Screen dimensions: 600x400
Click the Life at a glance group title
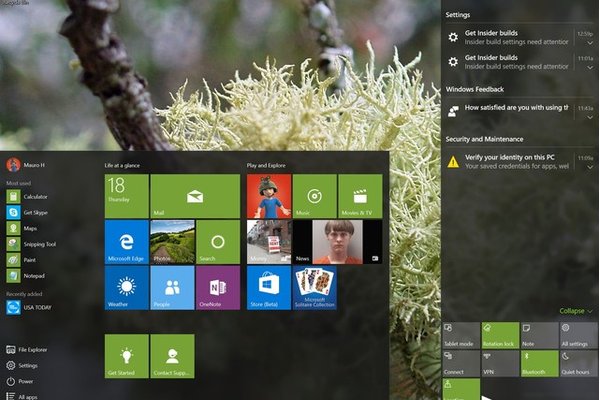tap(122, 165)
